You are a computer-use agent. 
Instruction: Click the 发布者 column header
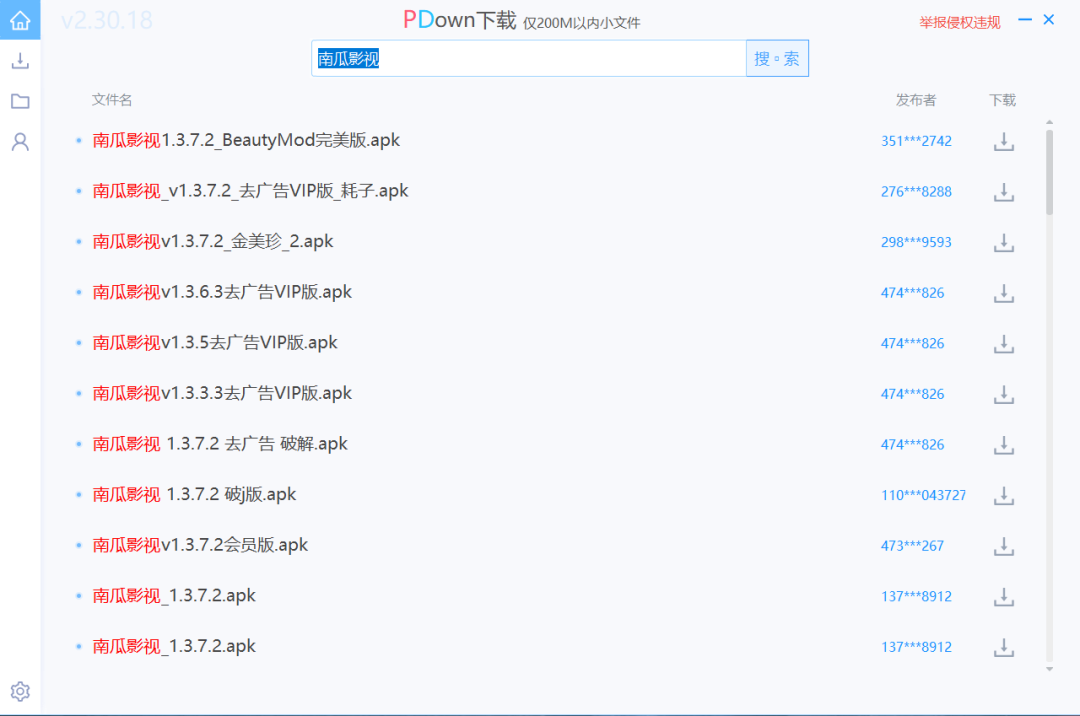(x=916, y=100)
